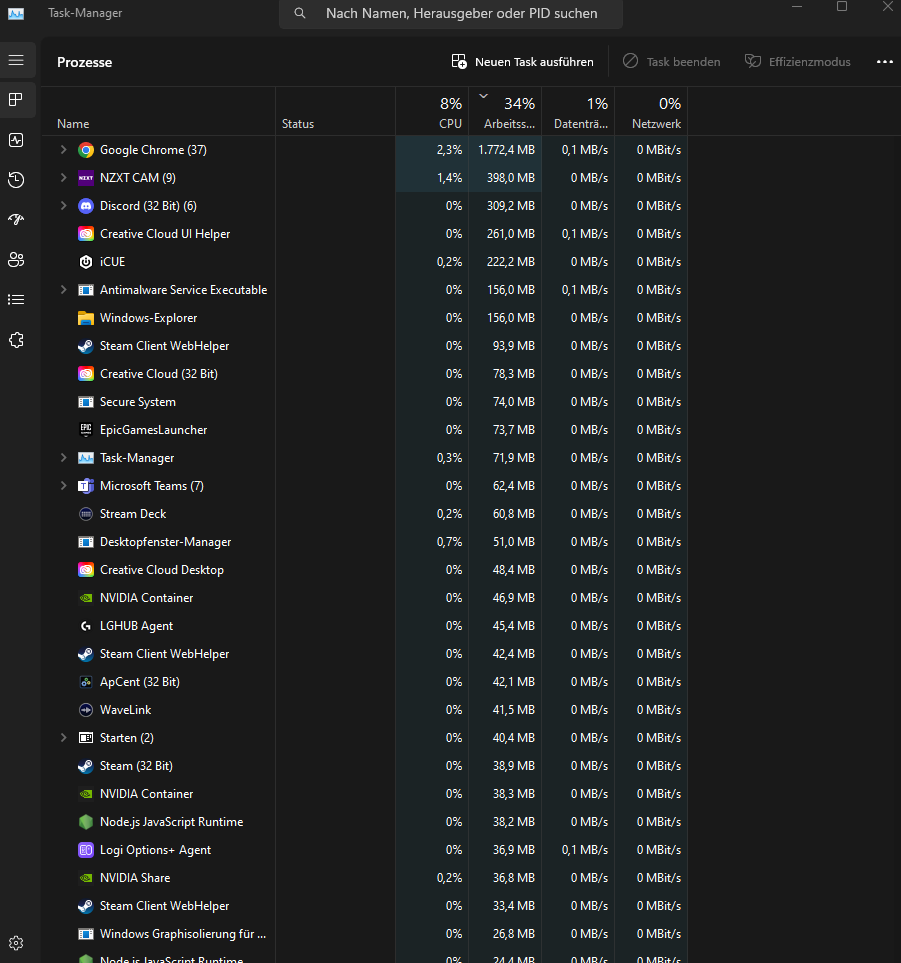Click the ApCent (32 Bit) icon
The width and height of the screenshot is (901, 963).
86,682
